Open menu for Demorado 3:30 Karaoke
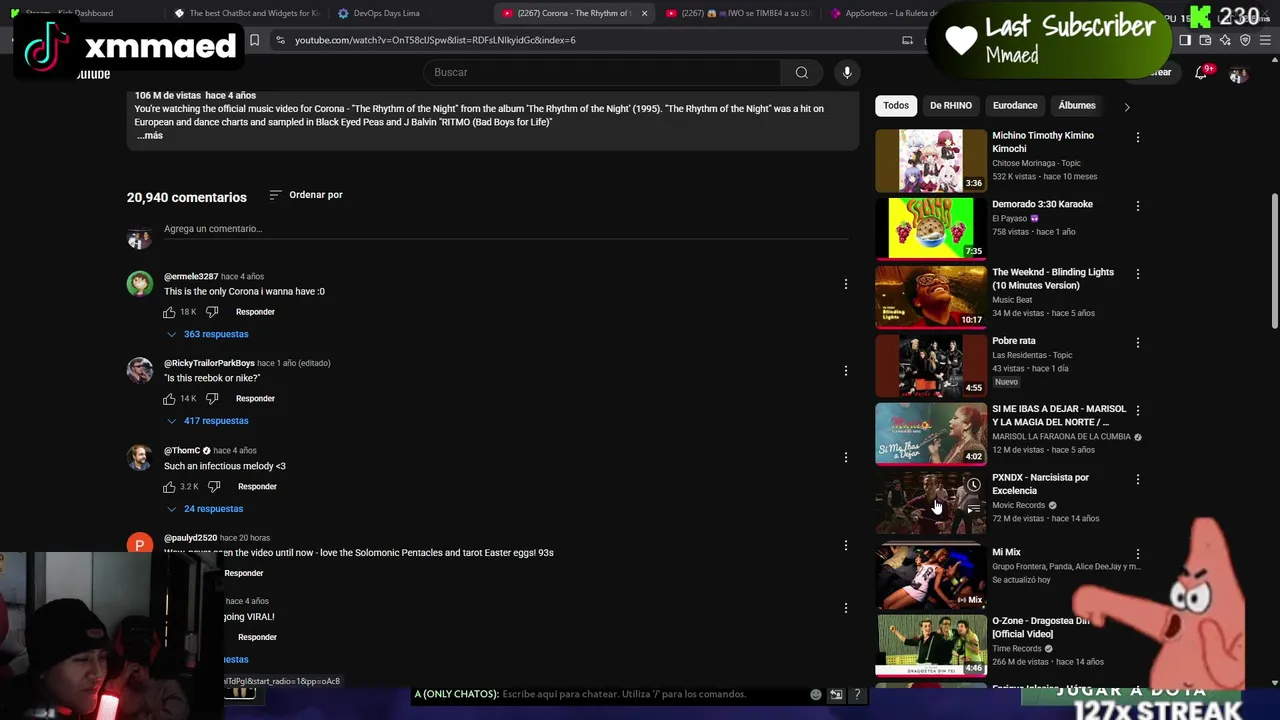This screenshot has width=1280, height=720. point(1137,205)
